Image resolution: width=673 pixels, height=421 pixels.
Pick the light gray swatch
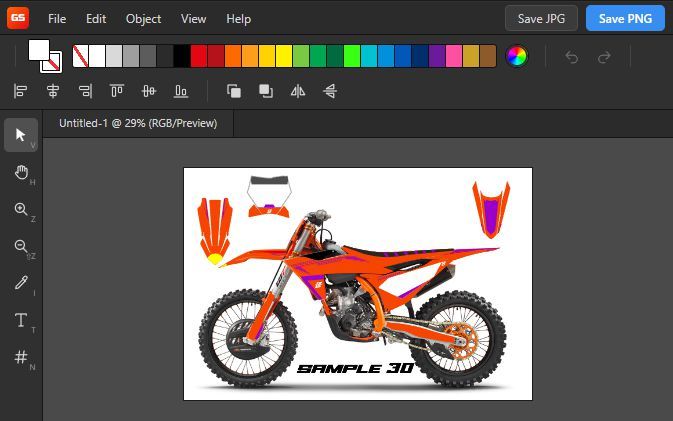[114, 56]
